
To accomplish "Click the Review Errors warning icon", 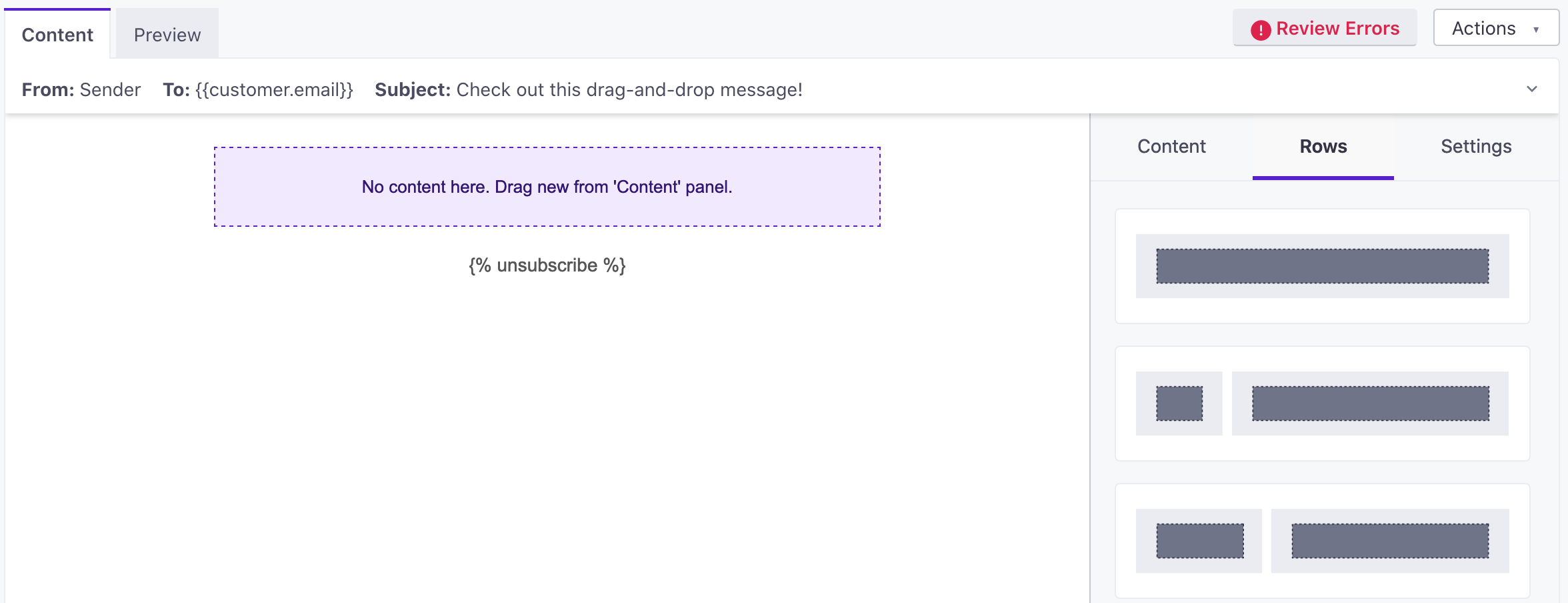I will click(1261, 29).
